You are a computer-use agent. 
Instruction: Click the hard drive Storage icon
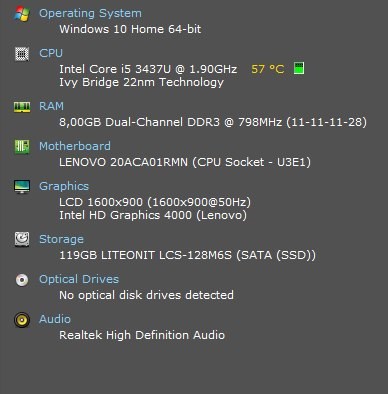point(22,239)
